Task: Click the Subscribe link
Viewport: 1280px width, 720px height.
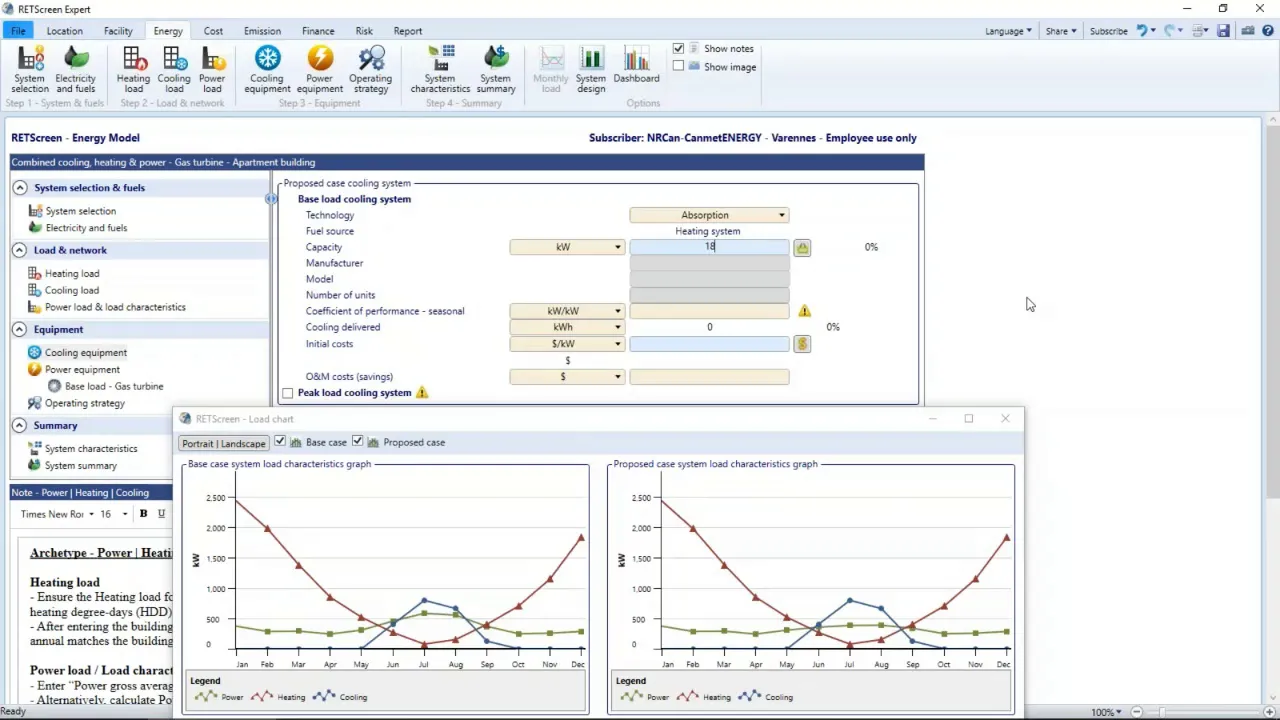Action: pyautogui.click(x=1108, y=31)
